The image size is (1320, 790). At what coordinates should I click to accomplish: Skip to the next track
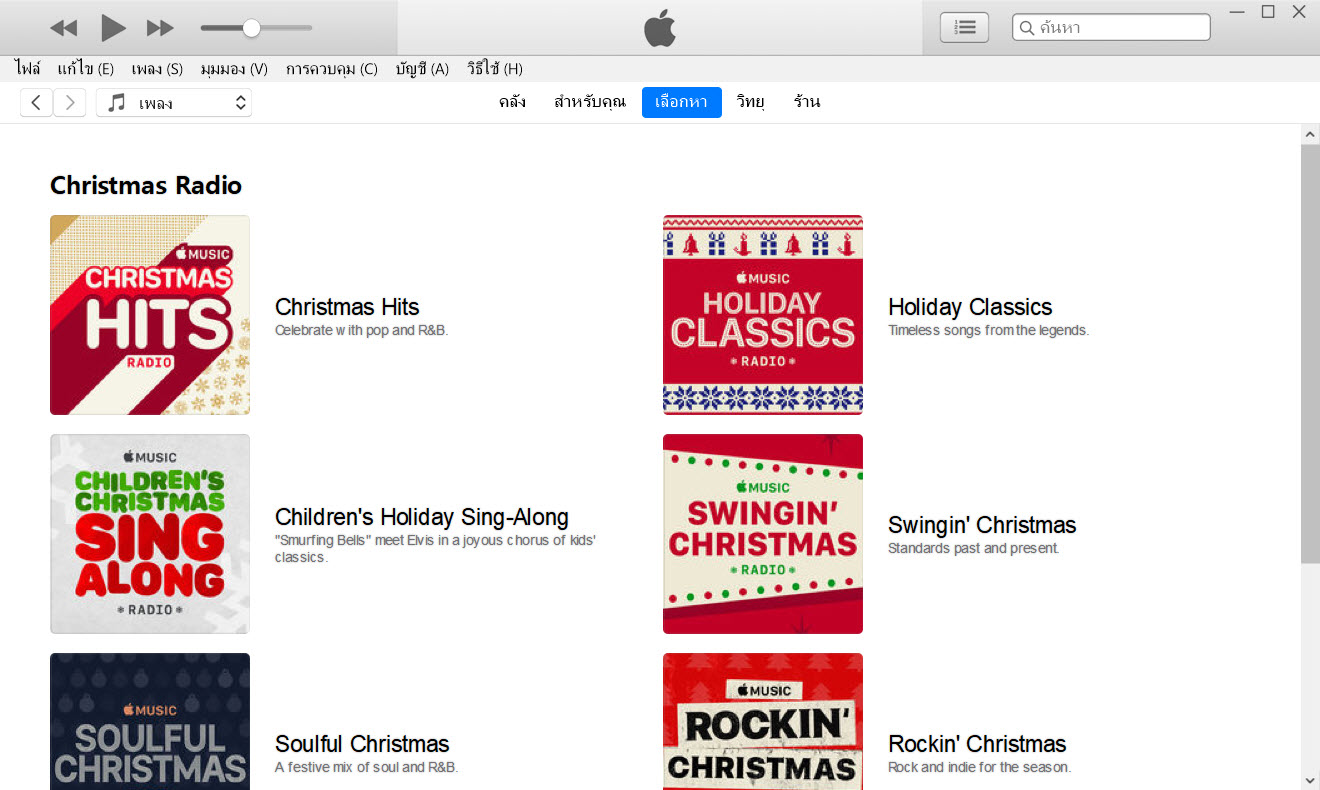(160, 28)
